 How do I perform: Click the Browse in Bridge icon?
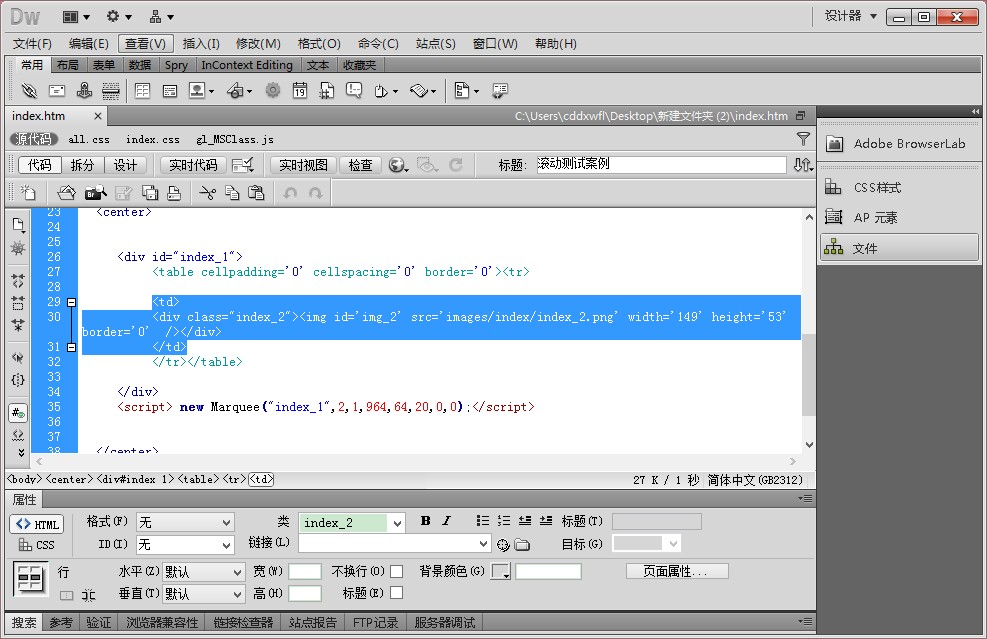click(x=96, y=193)
